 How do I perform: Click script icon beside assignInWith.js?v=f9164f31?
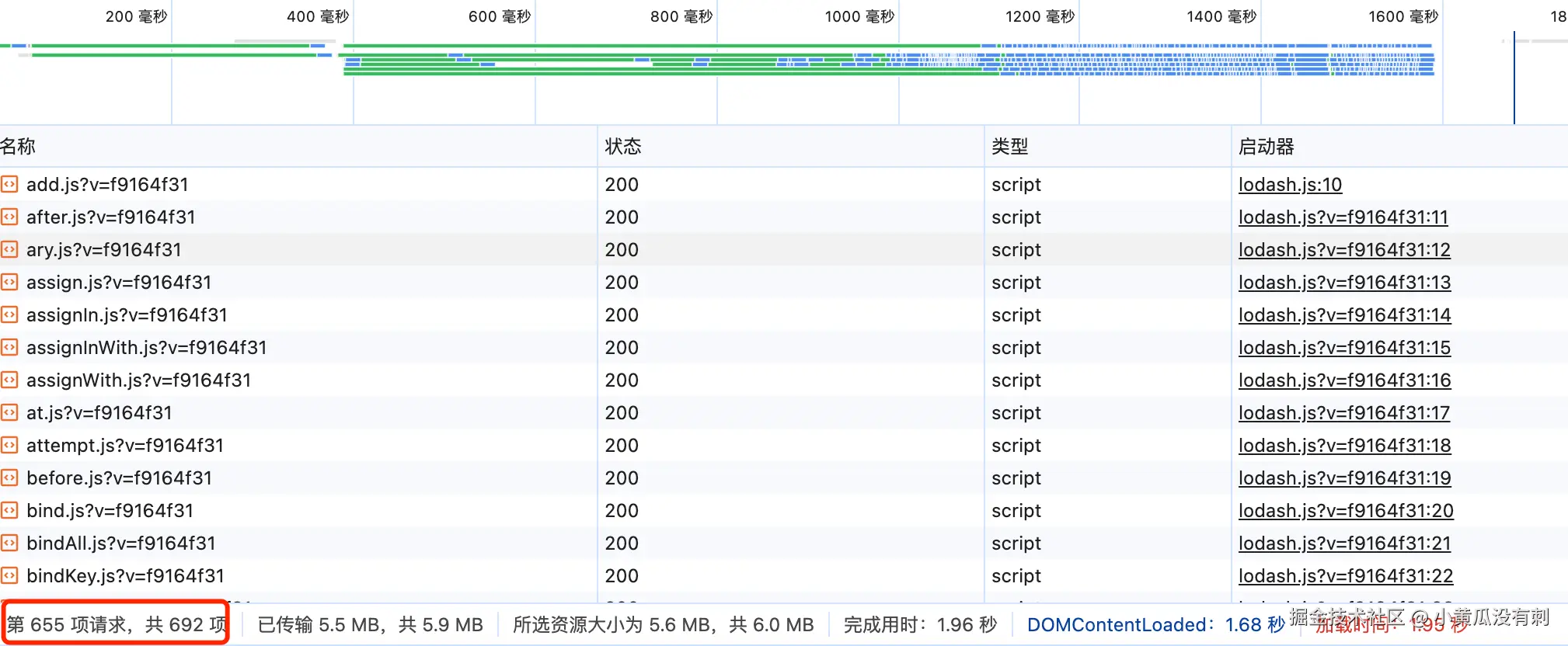click(x=9, y=347)
